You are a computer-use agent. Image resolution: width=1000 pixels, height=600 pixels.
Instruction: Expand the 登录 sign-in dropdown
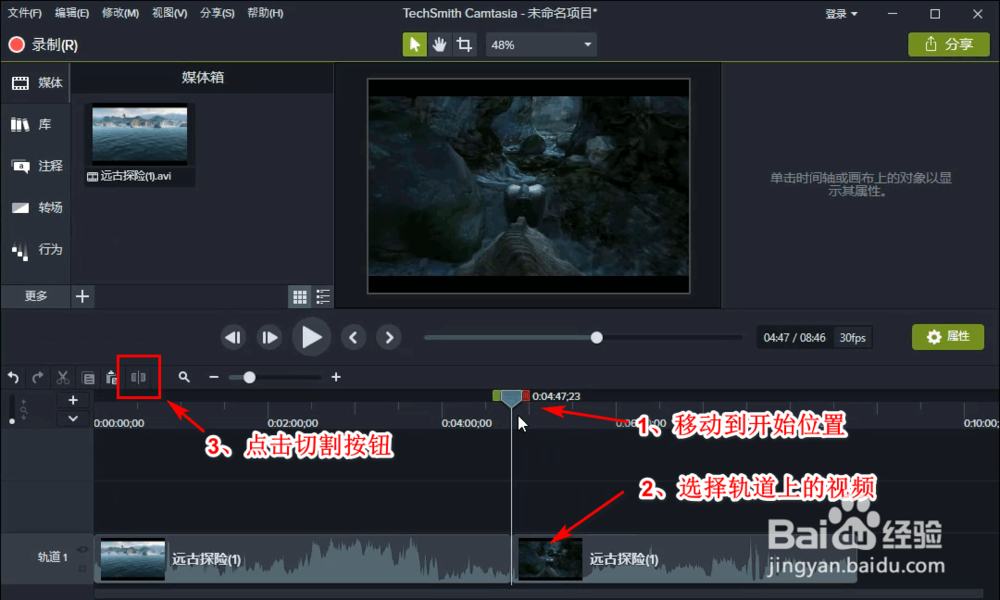tap(841, 13)
